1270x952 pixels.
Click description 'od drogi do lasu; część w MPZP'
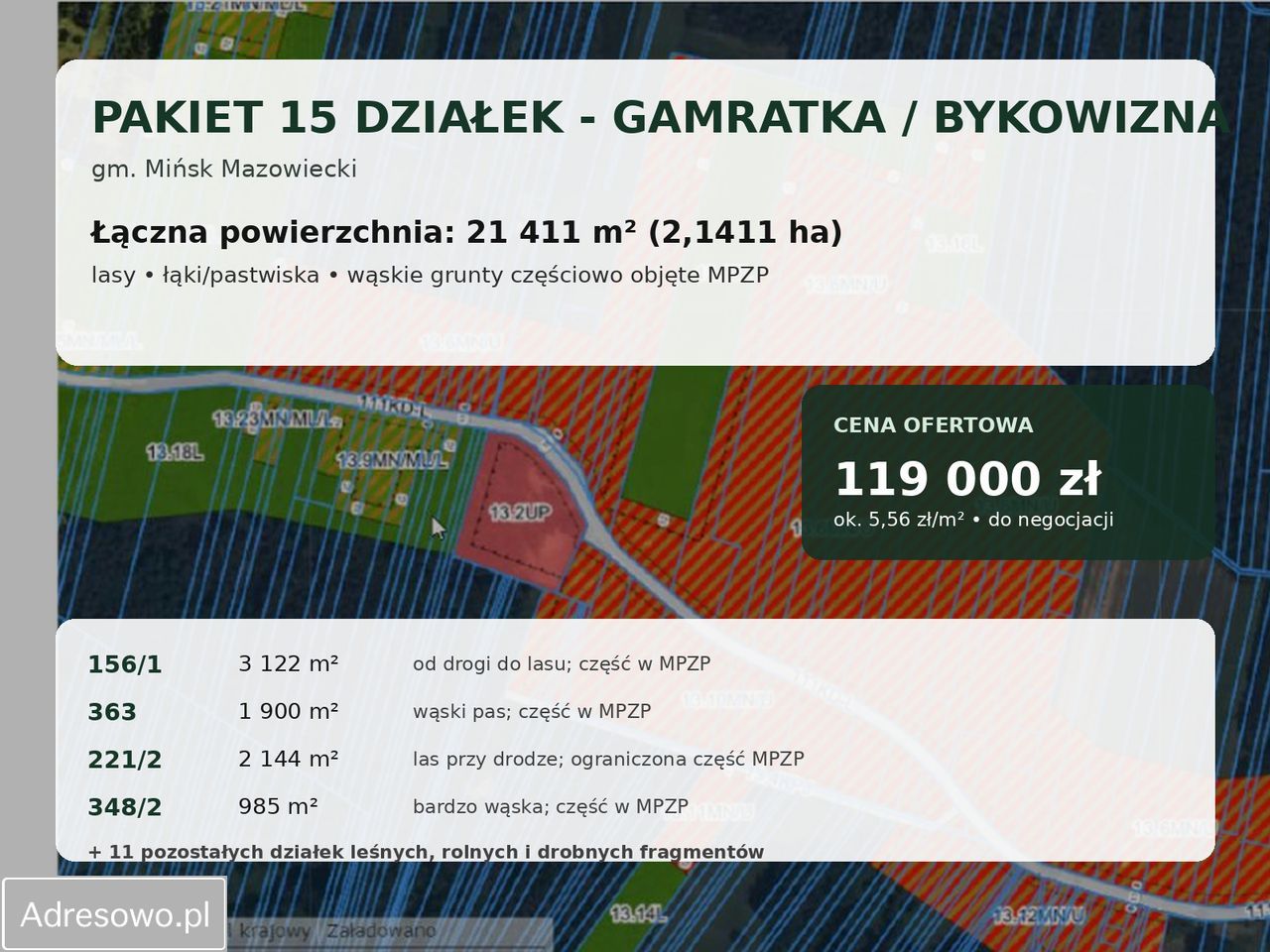(562, 663)
